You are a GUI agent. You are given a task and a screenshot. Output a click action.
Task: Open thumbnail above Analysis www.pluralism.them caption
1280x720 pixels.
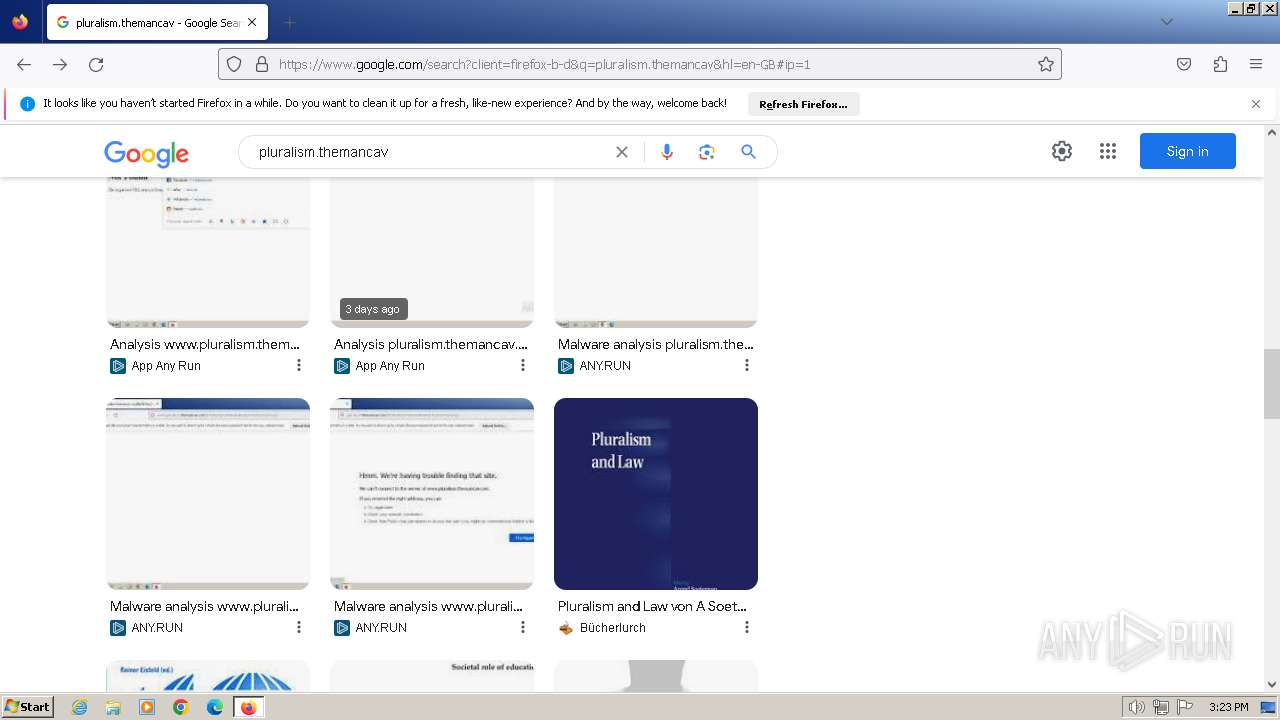(x=208, y=252)
